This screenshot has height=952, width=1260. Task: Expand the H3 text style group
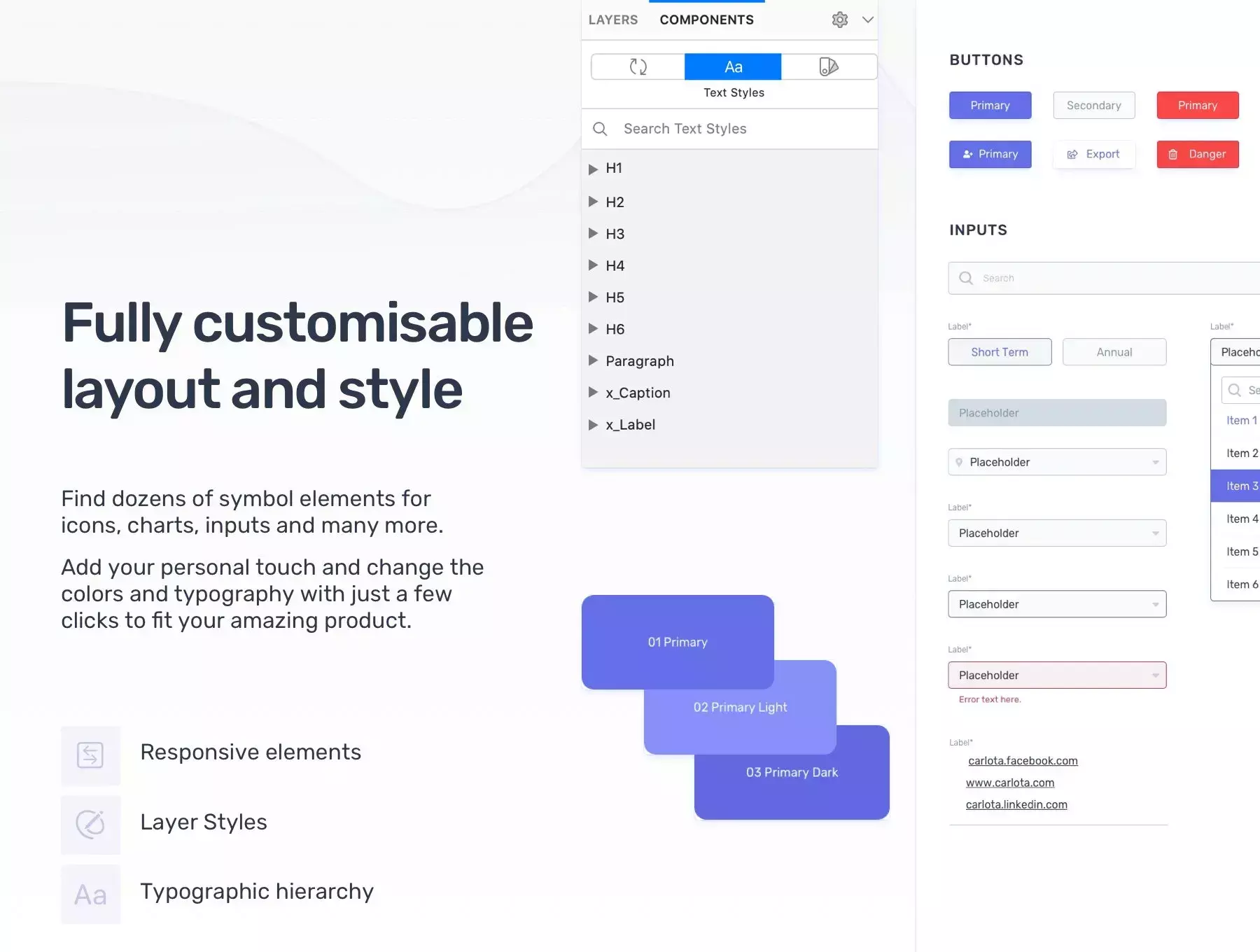click(593, 233)
